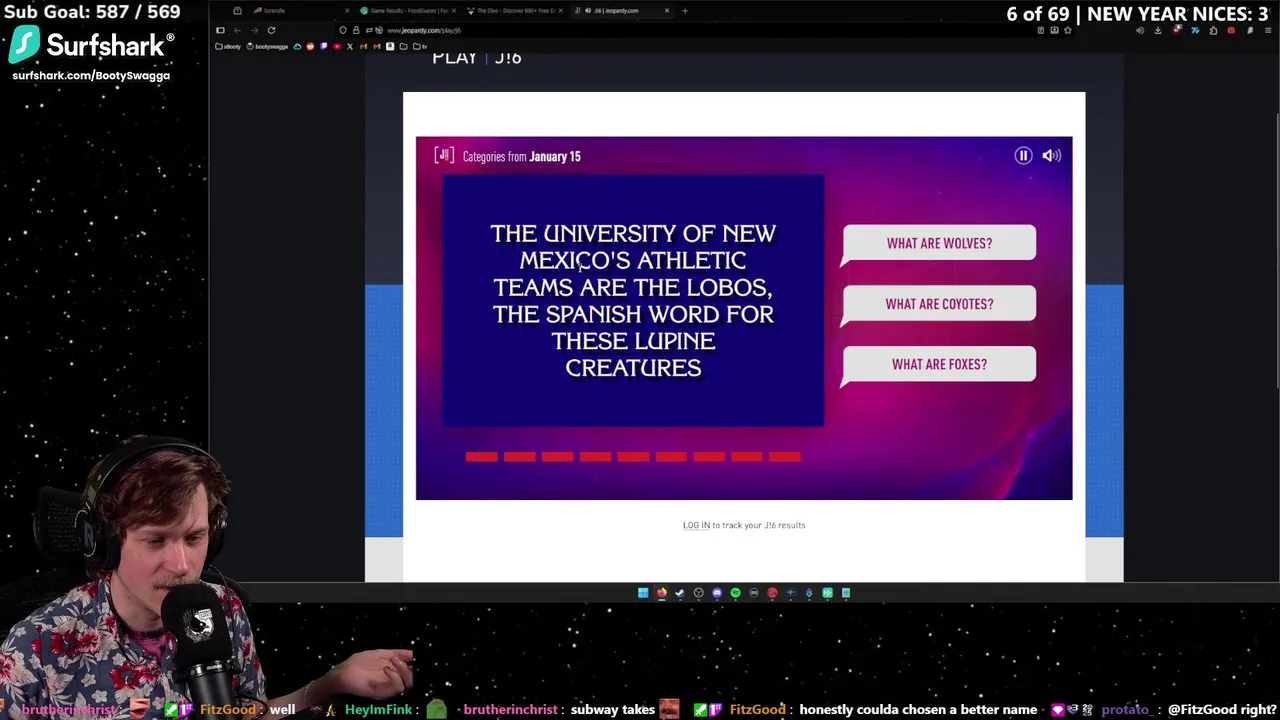Click the red timer progress bar
Image resolution: width=1280 pixels, height=720 pixels.
pyautogui.click(x=633, y=457)
